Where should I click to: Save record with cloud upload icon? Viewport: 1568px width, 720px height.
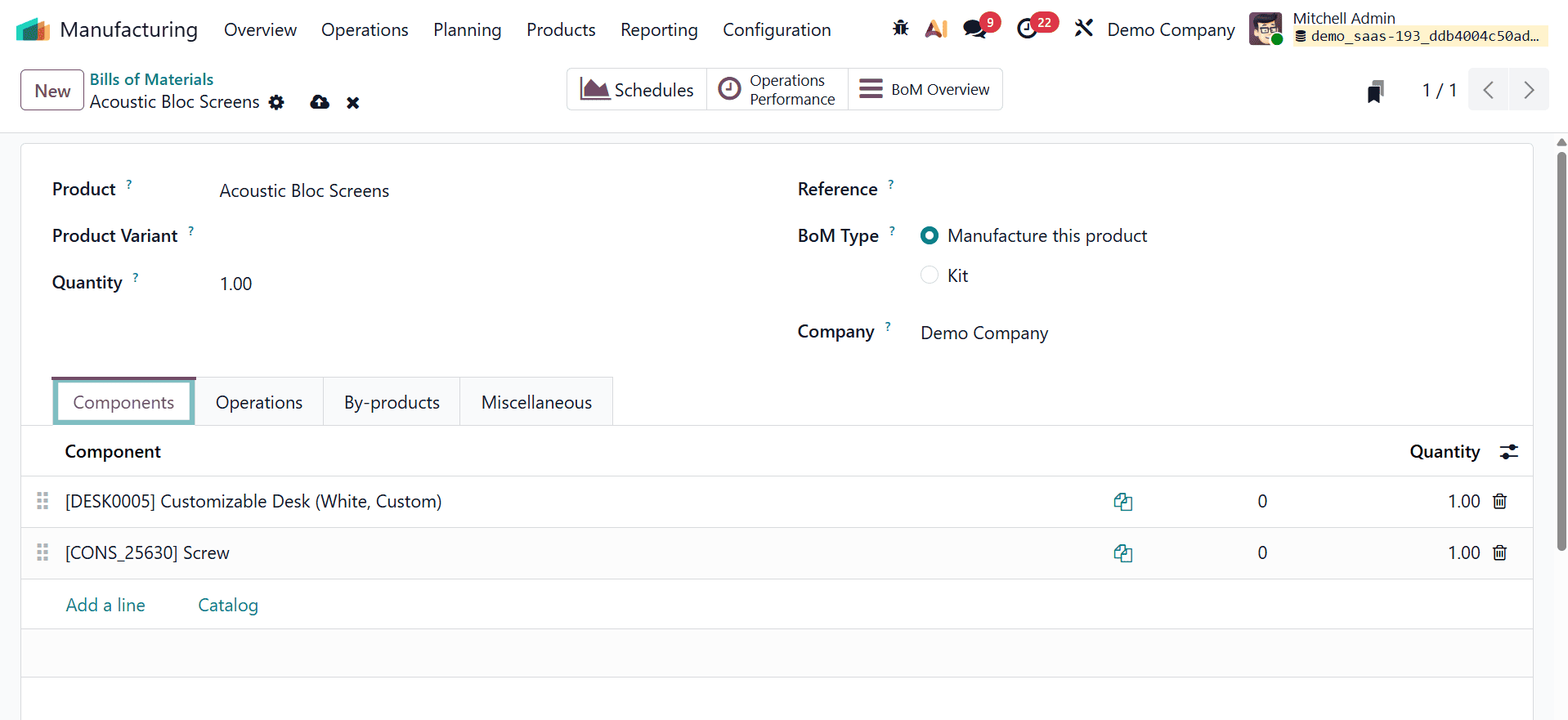pos(320,102)
